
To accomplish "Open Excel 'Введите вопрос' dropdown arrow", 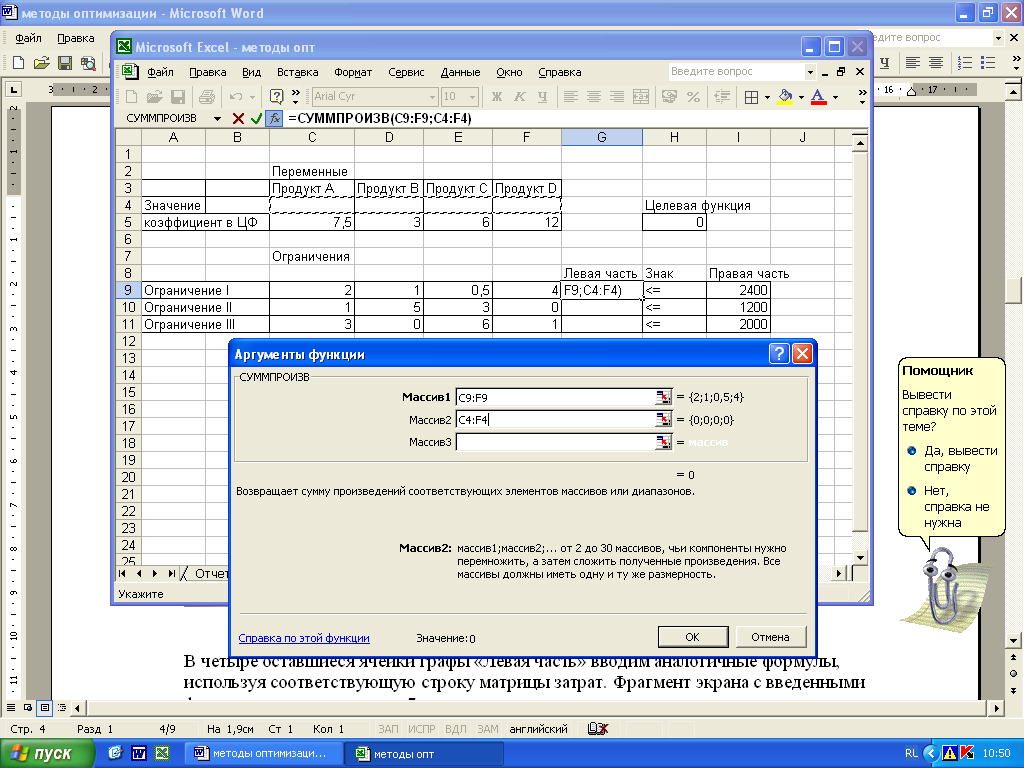I will tap(810, 72).
